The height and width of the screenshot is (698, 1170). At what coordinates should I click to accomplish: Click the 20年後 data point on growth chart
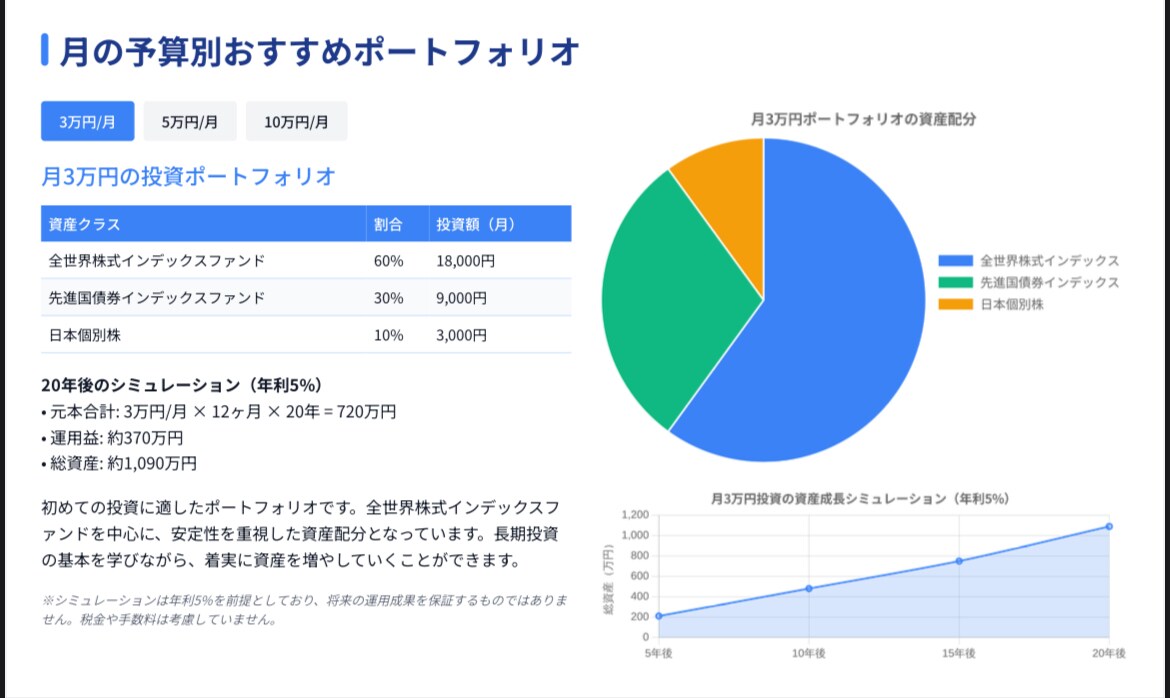tap(1107, 524)
